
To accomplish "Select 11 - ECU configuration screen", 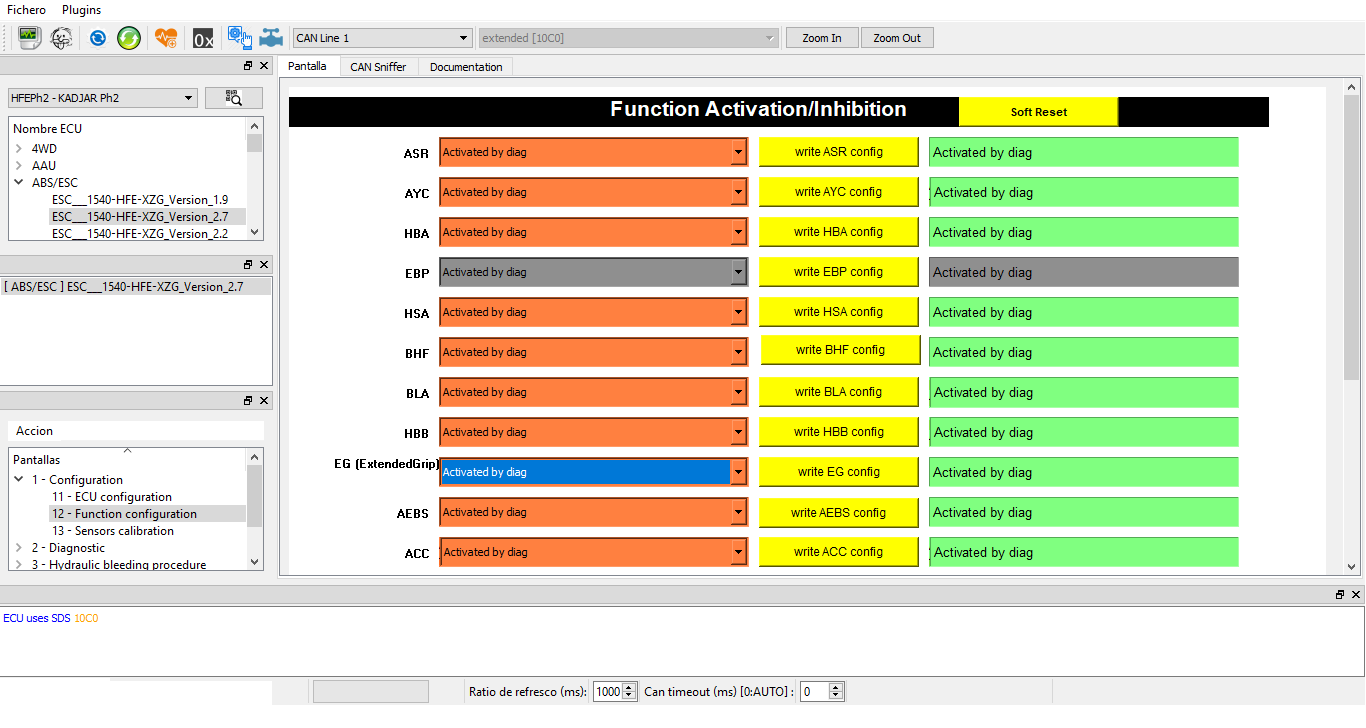I will [112, 497].
